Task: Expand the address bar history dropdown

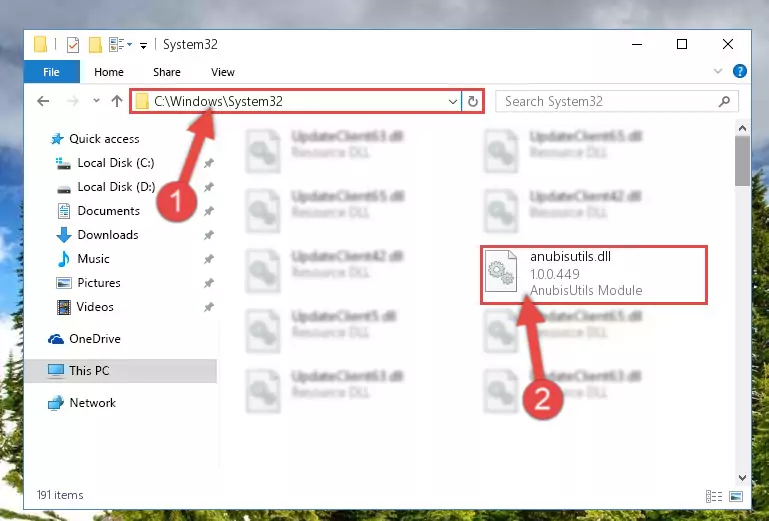Action: click(x=453, y=102)
